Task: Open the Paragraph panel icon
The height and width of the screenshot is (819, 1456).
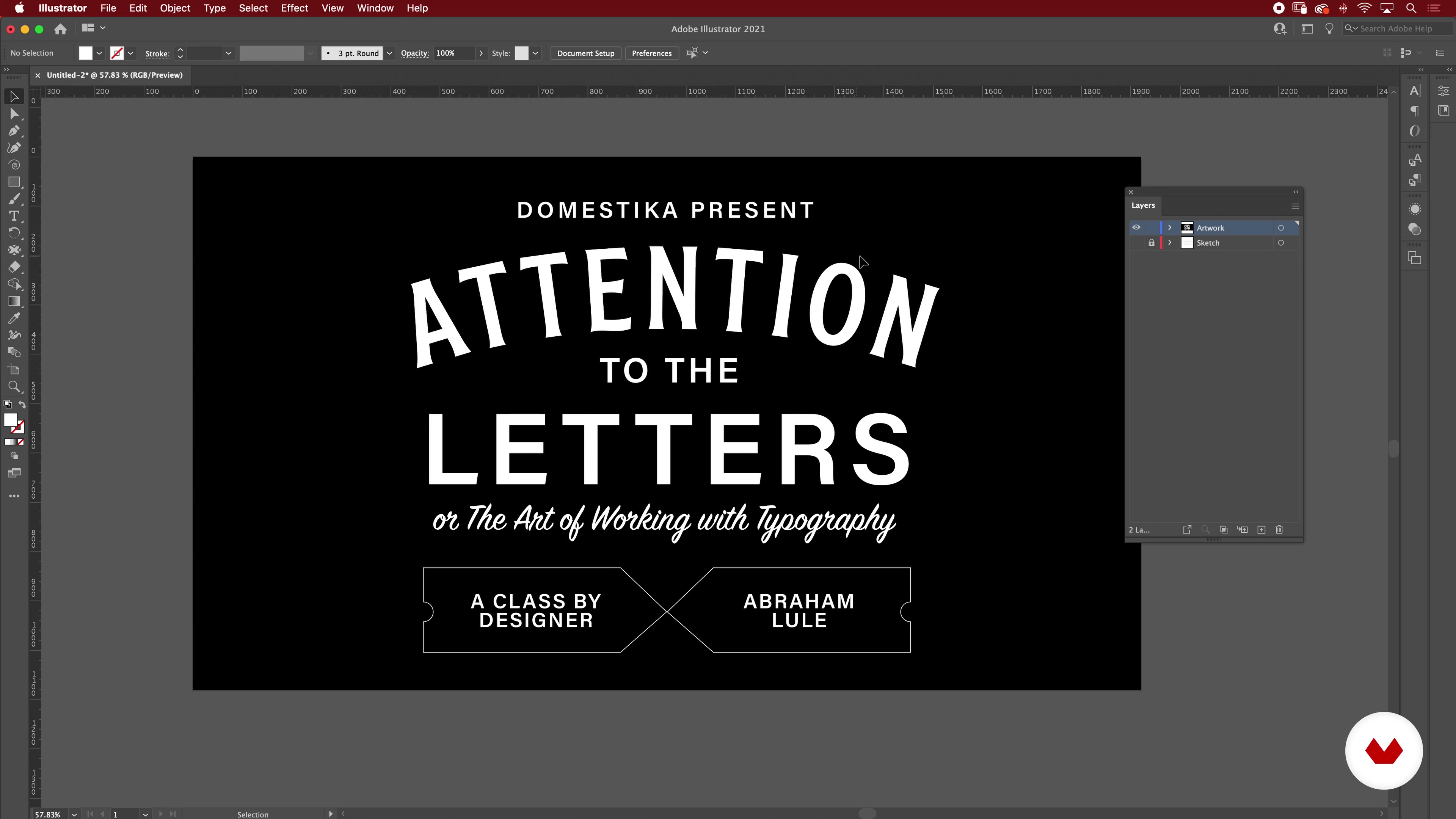Action: [1415, 111]
